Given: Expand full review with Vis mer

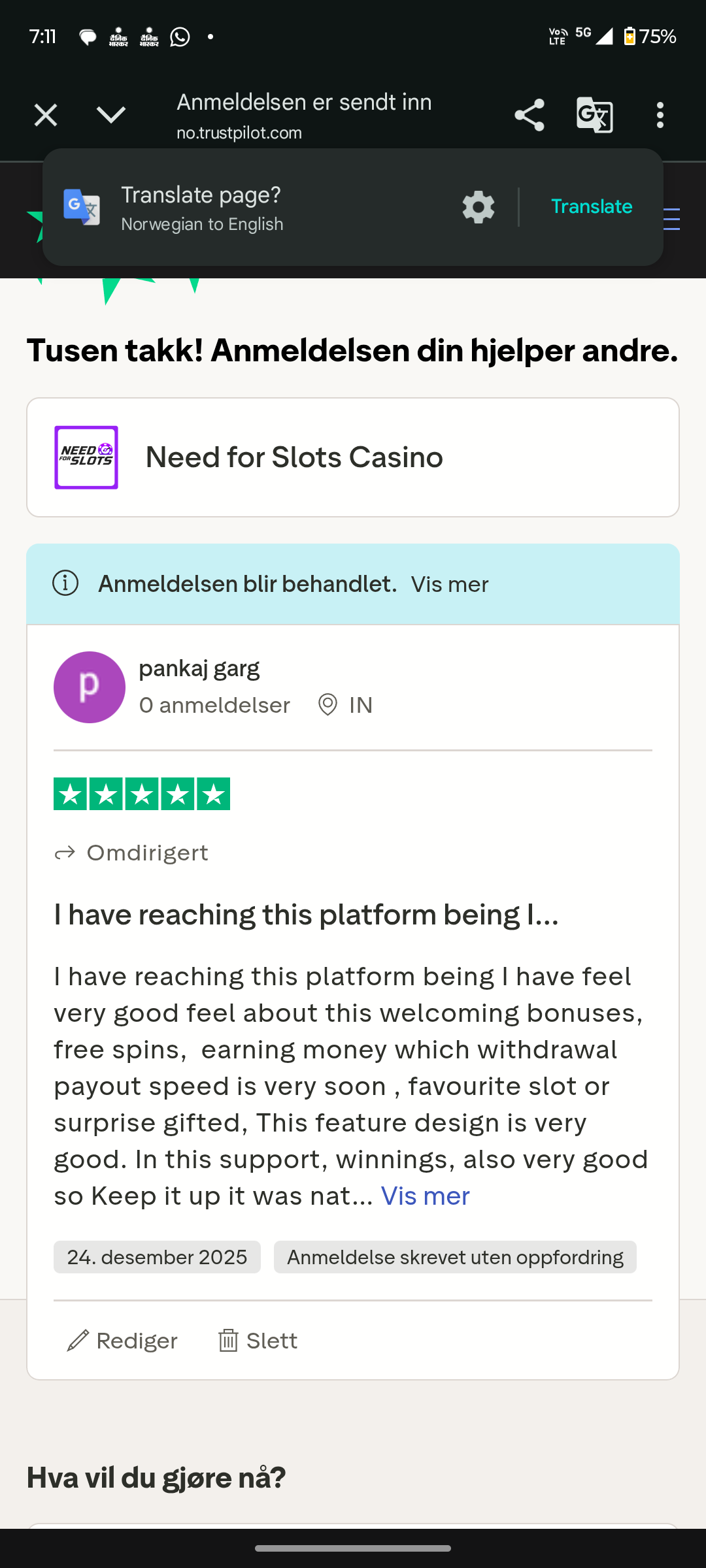Looking at the screenshot, I should coord(425,1196).
